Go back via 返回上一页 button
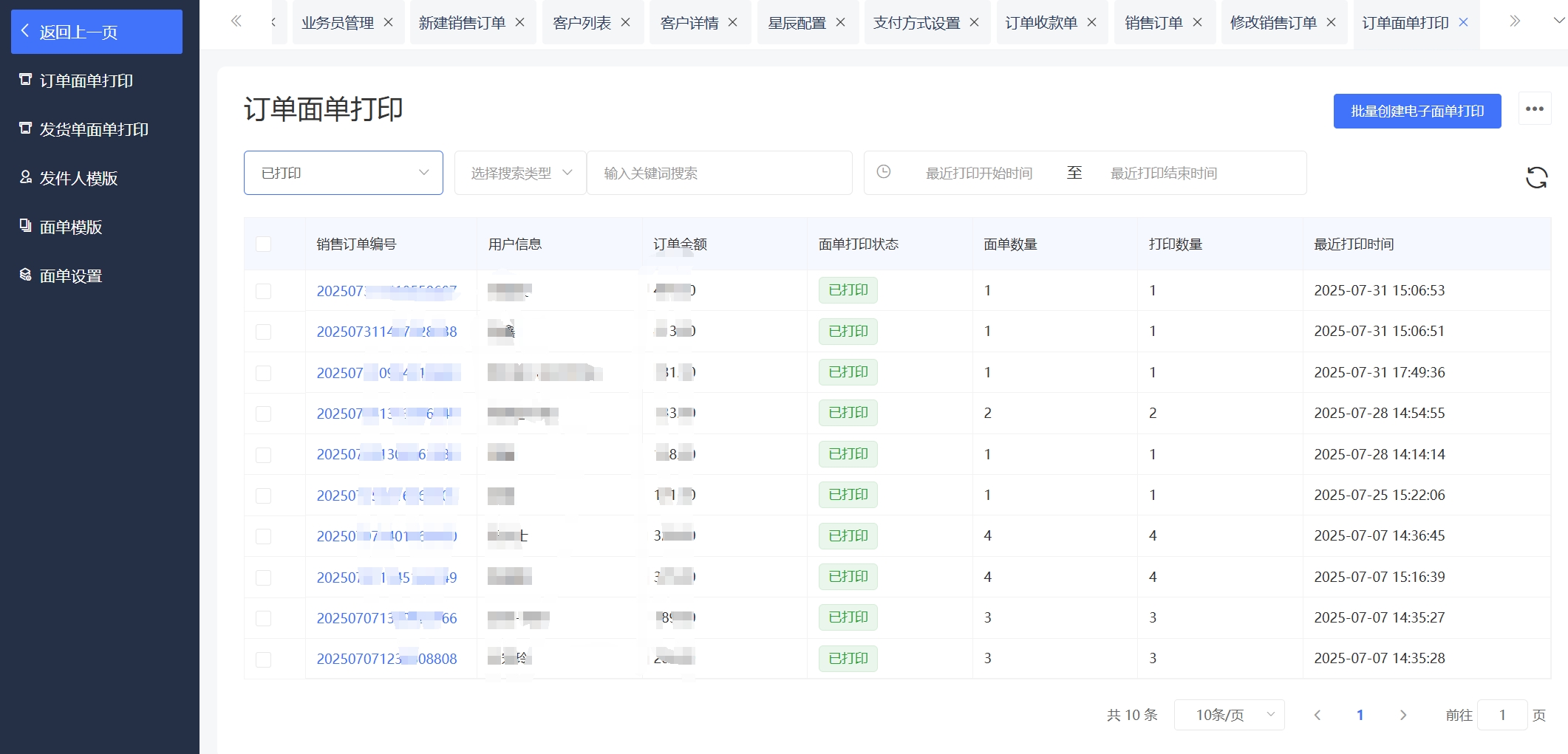 (97, 32)
